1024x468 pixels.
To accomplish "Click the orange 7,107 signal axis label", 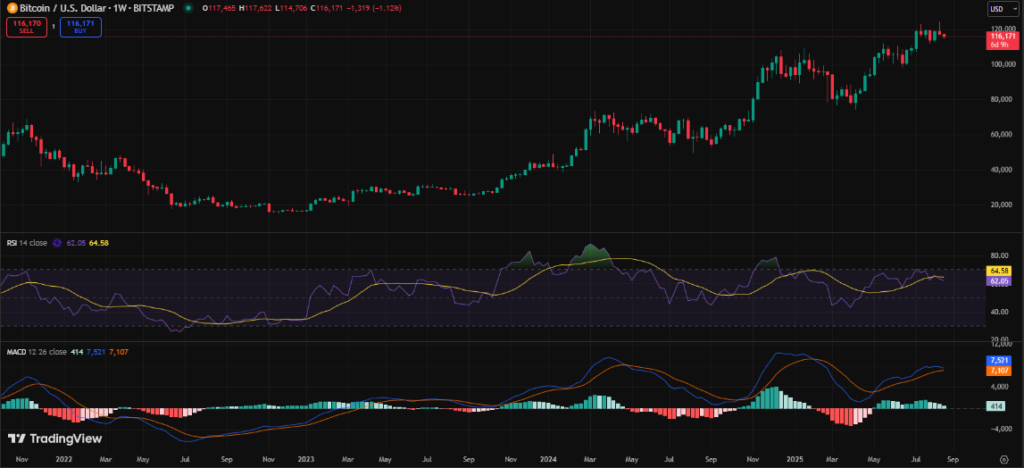I will [1000, 370].
